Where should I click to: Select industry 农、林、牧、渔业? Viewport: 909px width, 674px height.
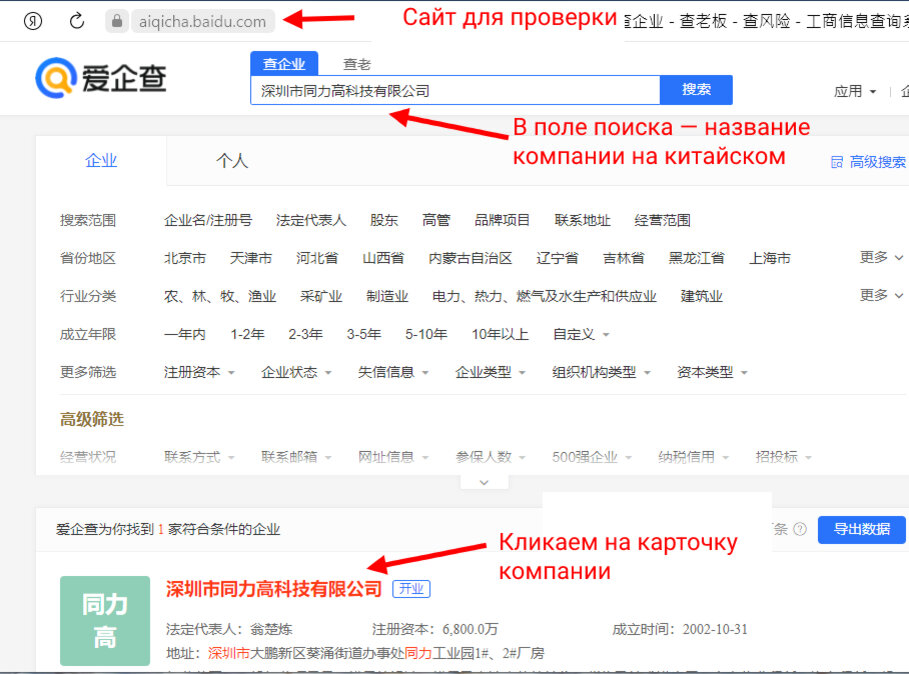tap(220, 296)
